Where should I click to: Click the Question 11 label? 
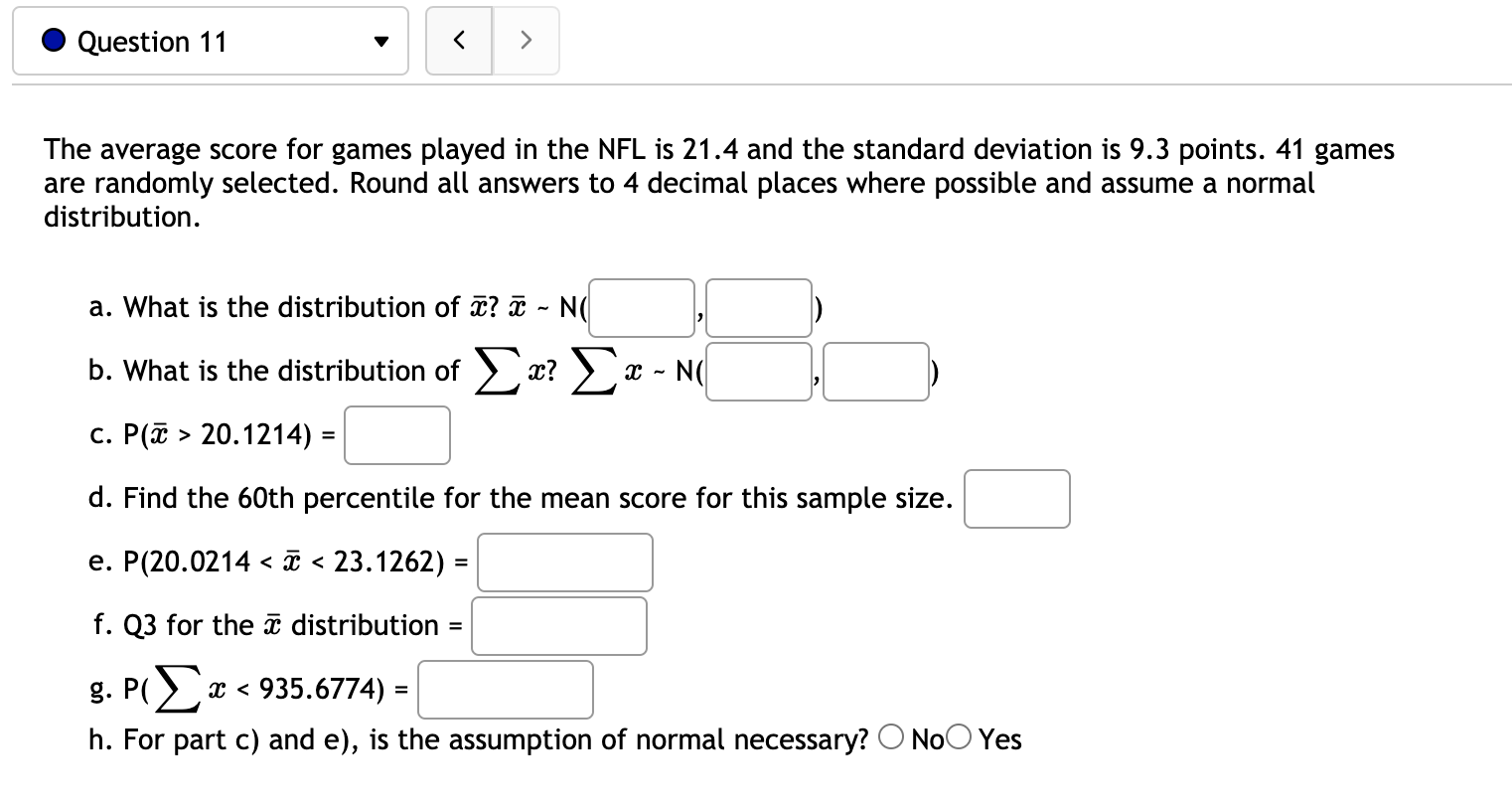[153, 41]
